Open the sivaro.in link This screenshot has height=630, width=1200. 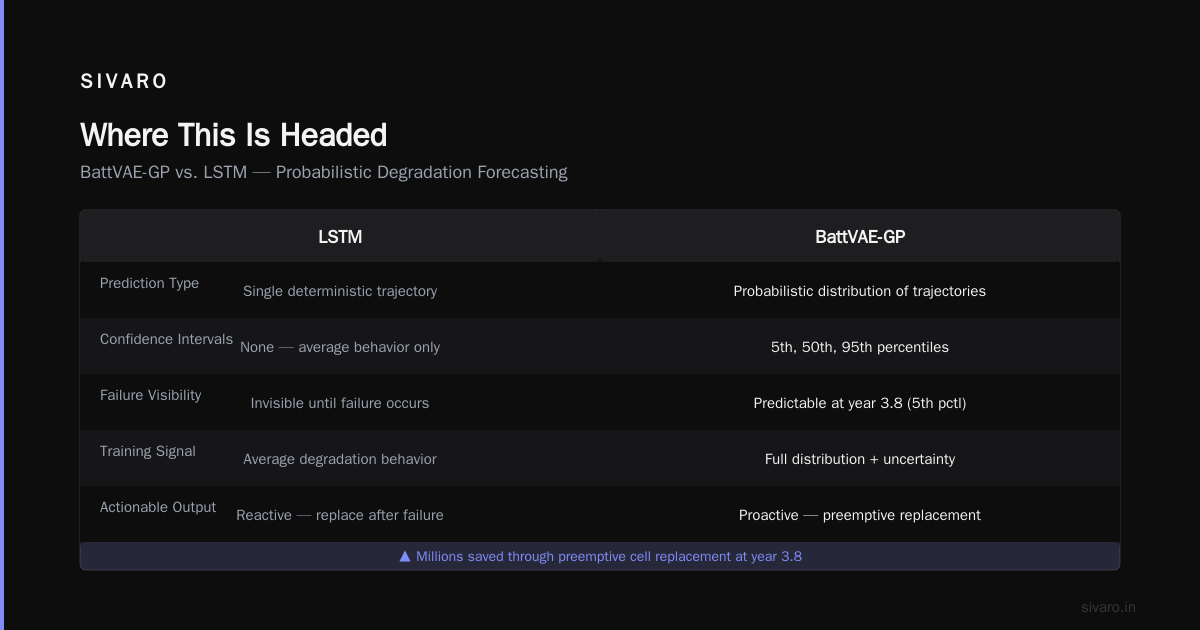(1108, 607)
